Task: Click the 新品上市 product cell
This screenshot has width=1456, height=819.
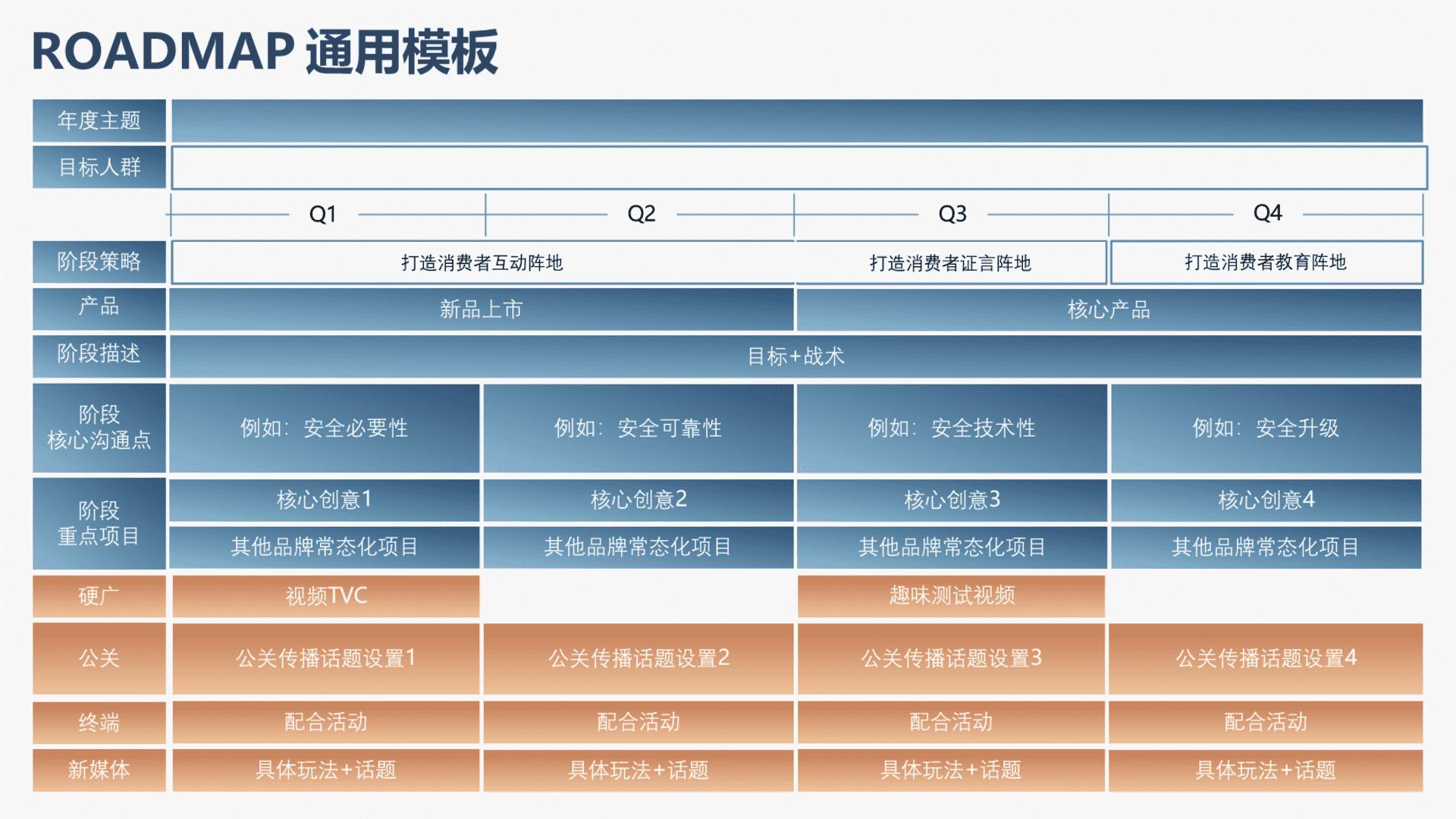Action: (482, 309)
